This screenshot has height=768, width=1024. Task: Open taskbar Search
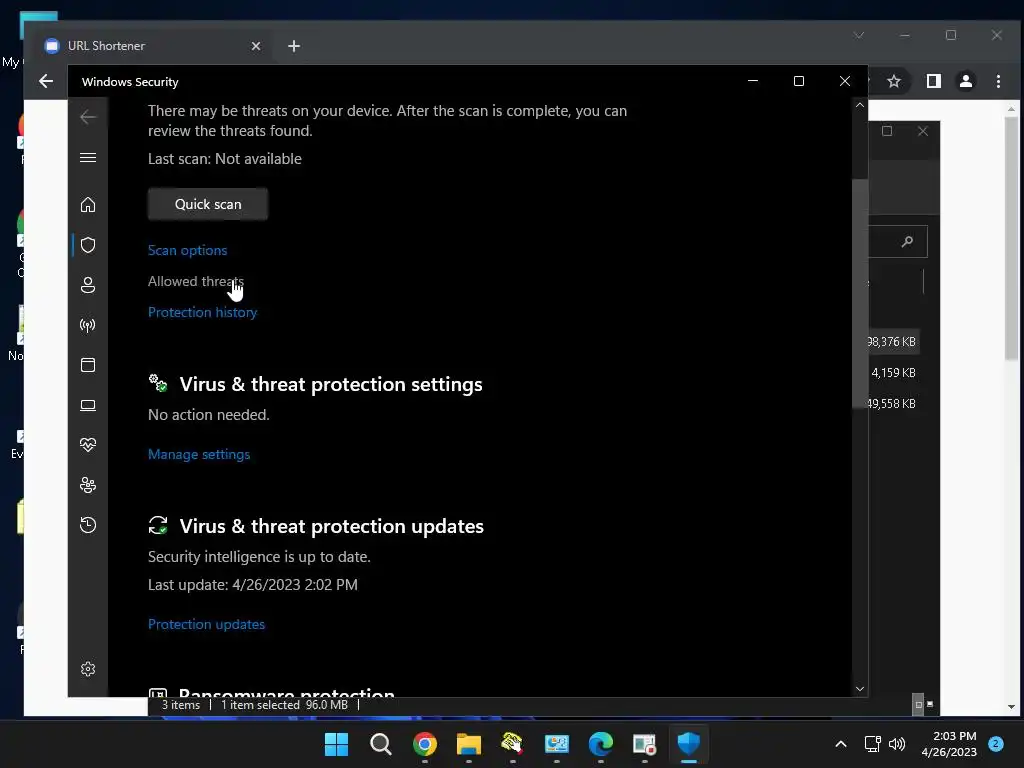(381, 744)
